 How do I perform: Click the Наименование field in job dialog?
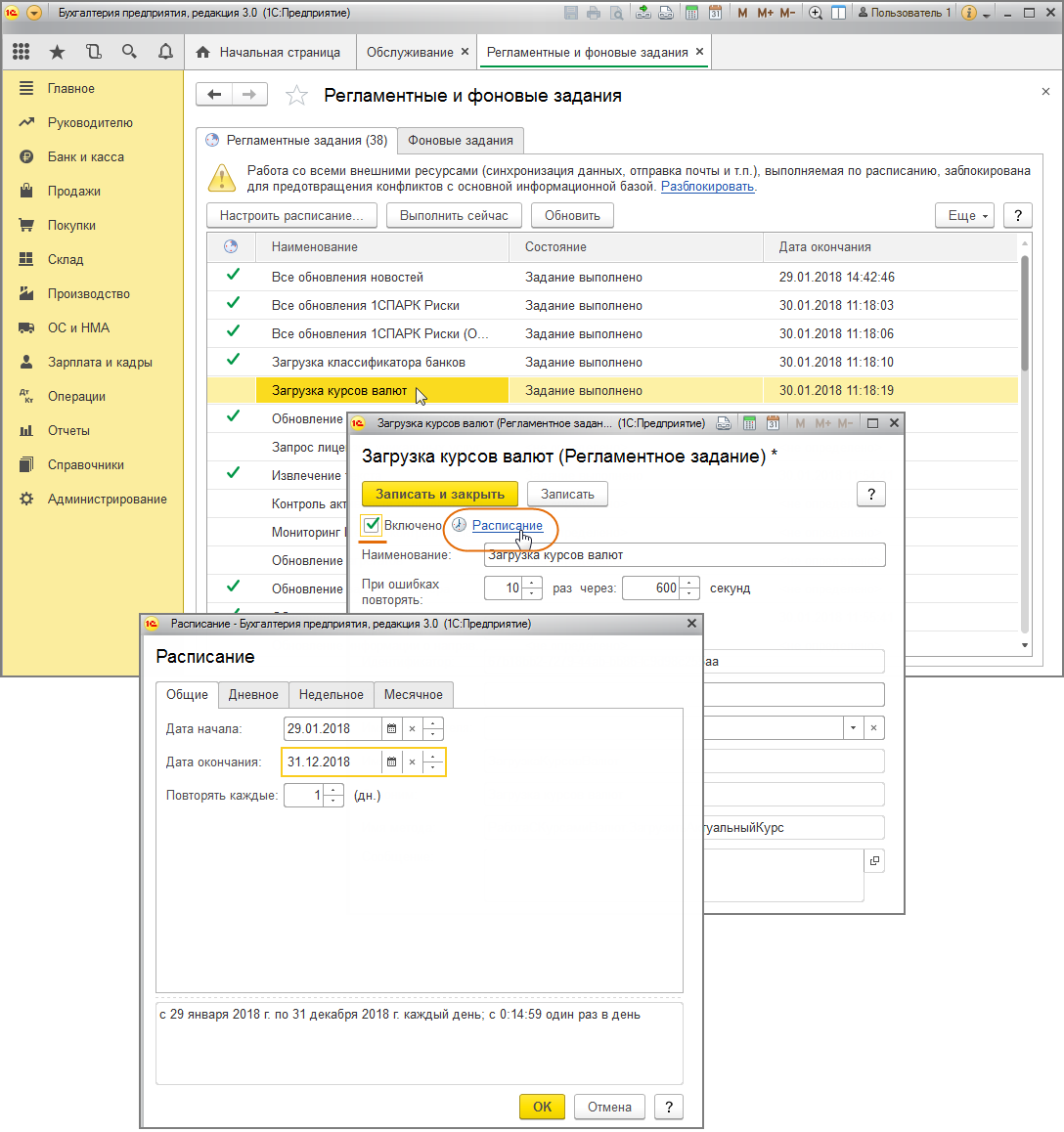click(684, 555)
